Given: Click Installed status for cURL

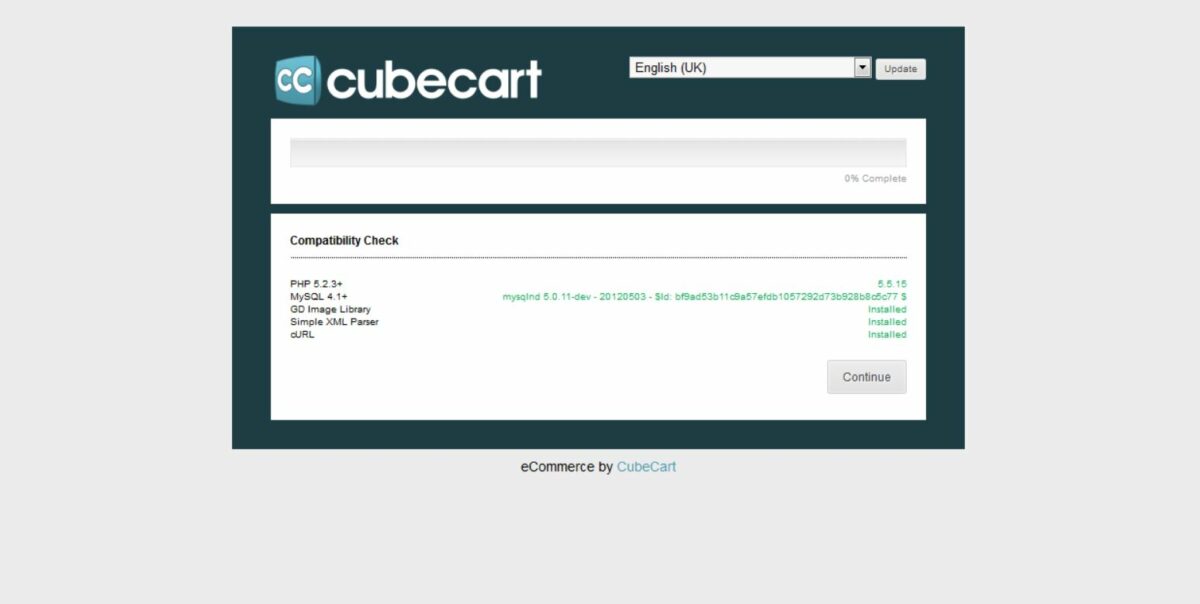Looking at the screenshot, I should point(887,335).
